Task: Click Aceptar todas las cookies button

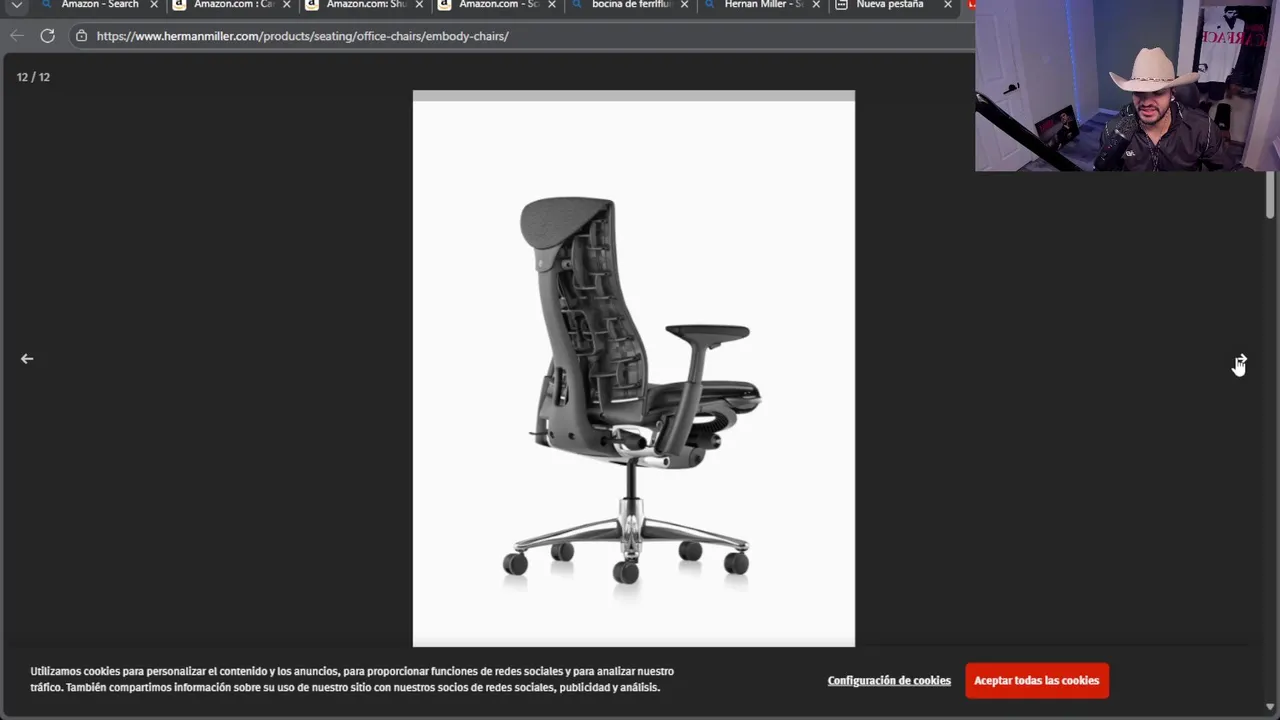Action: [x=1037, y=681]
